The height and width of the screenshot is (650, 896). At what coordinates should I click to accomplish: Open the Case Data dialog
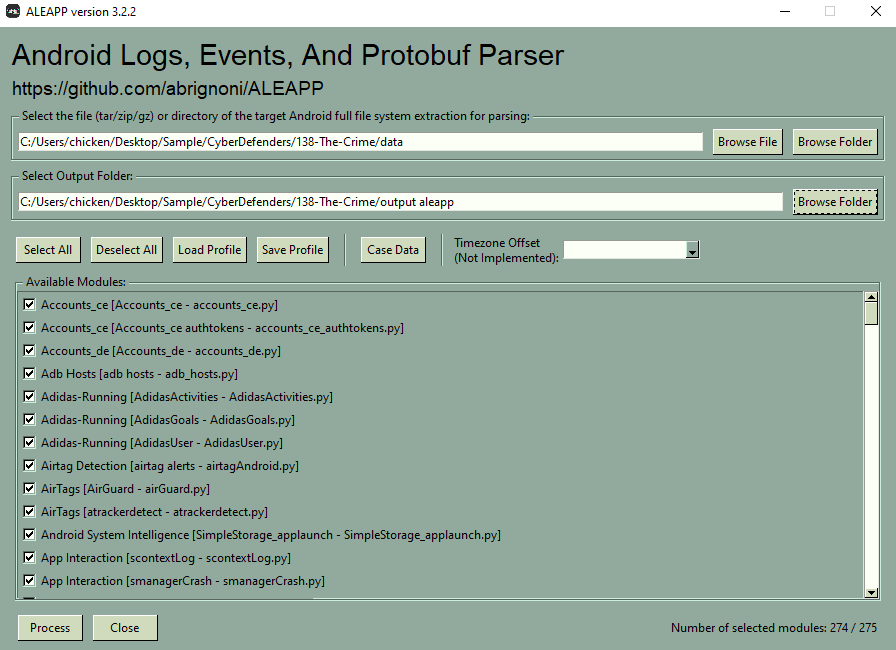[393, 250]
